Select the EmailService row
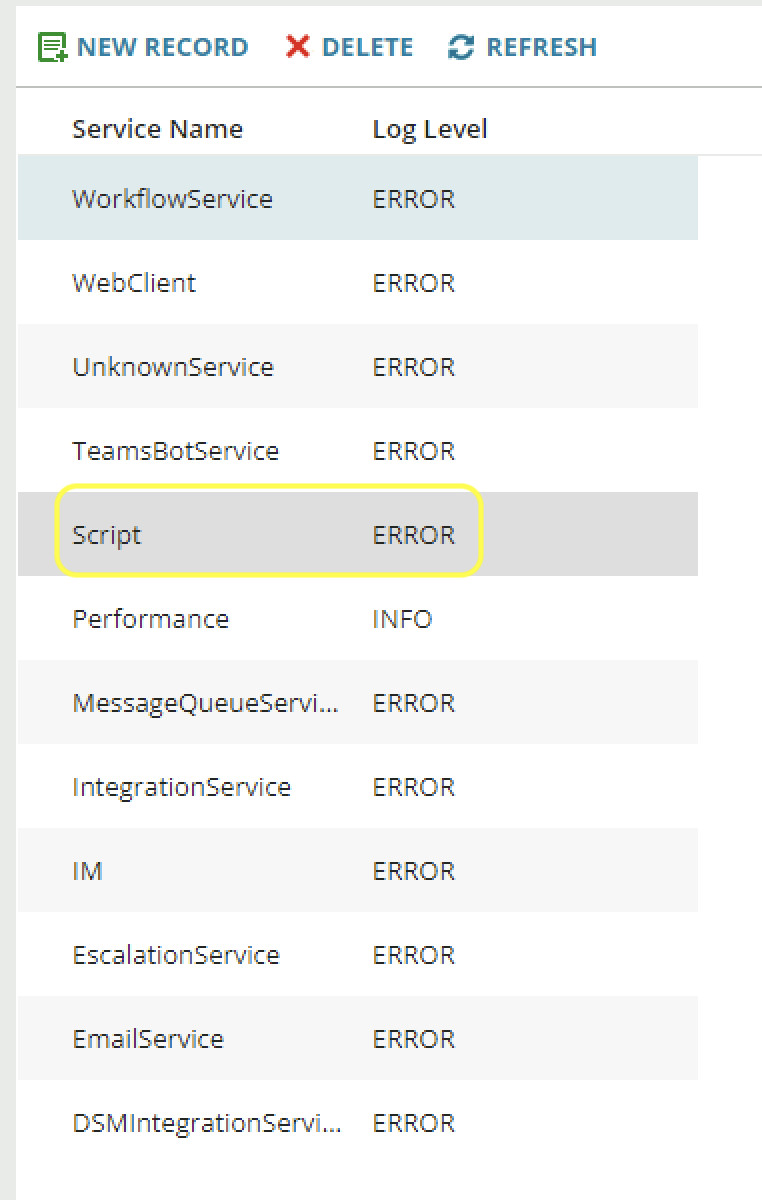Viewport: 762px width, 1200px height. tap(358, 1038)
